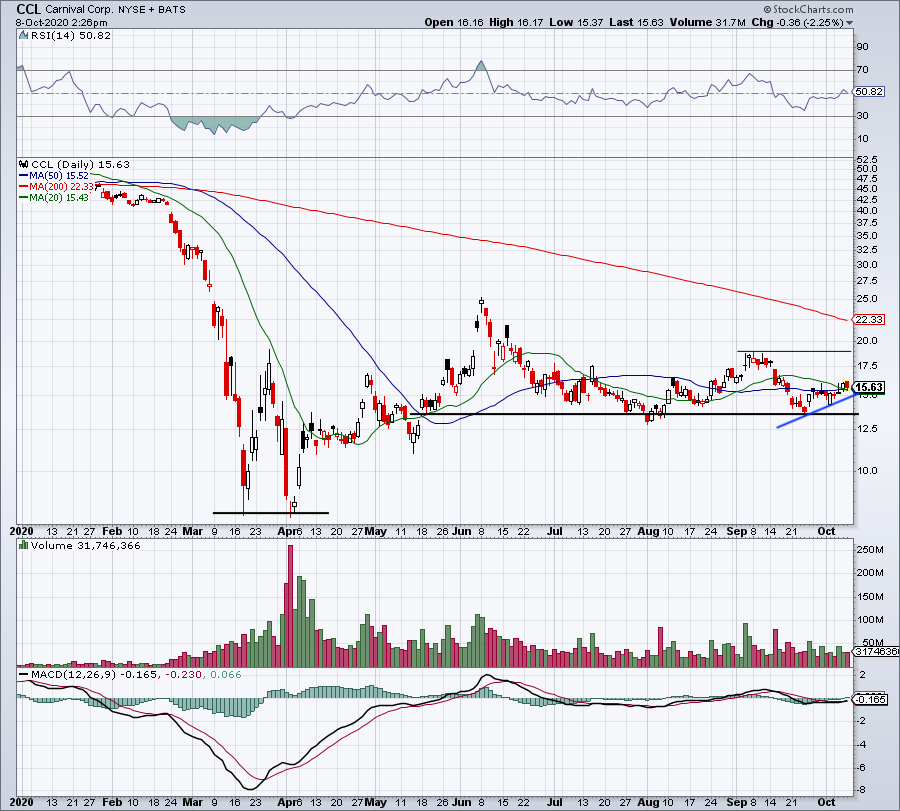Select the Sep date axis marker
This screenshot has width=900, height=811.
pyautogui.click(x=736, y=531)
